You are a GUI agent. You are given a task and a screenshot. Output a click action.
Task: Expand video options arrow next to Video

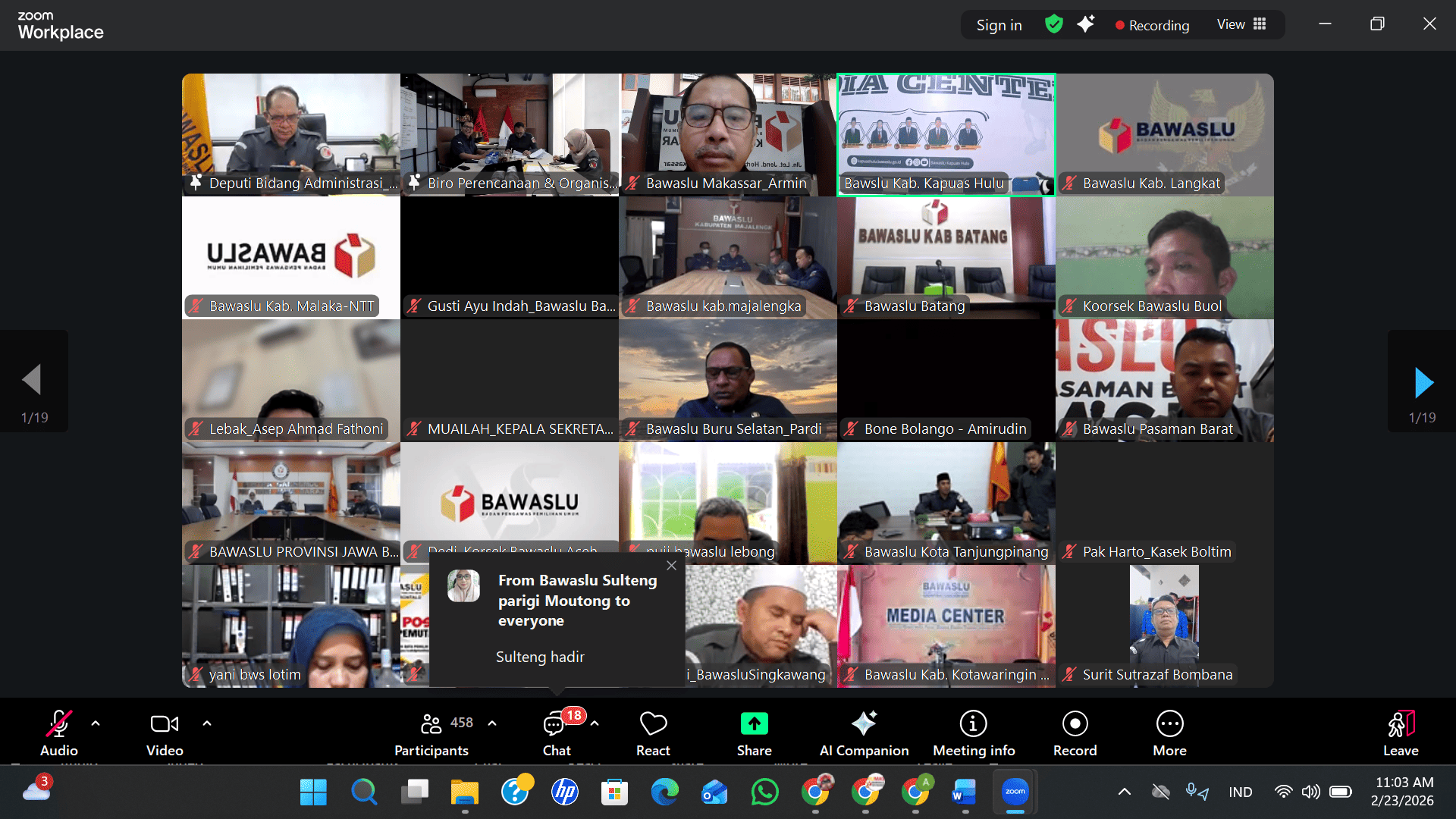207,723
